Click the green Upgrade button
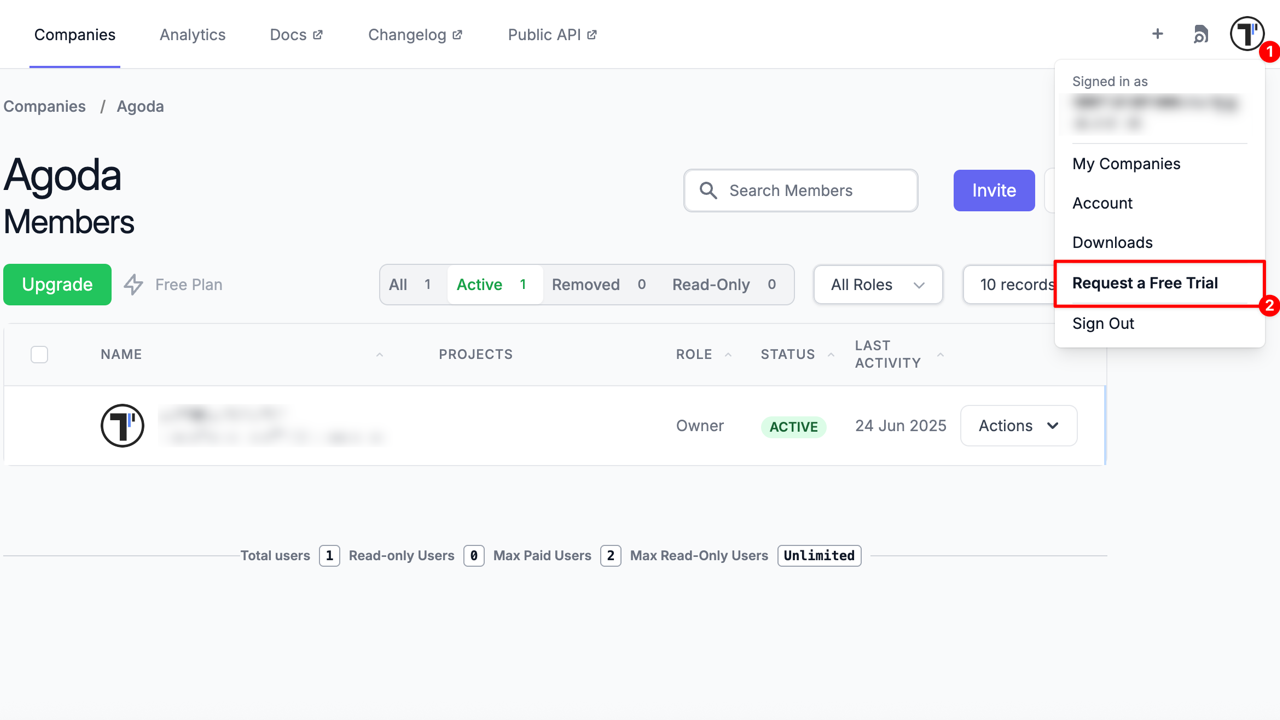This screenshot has width=1280, height=720. (57, 284)
